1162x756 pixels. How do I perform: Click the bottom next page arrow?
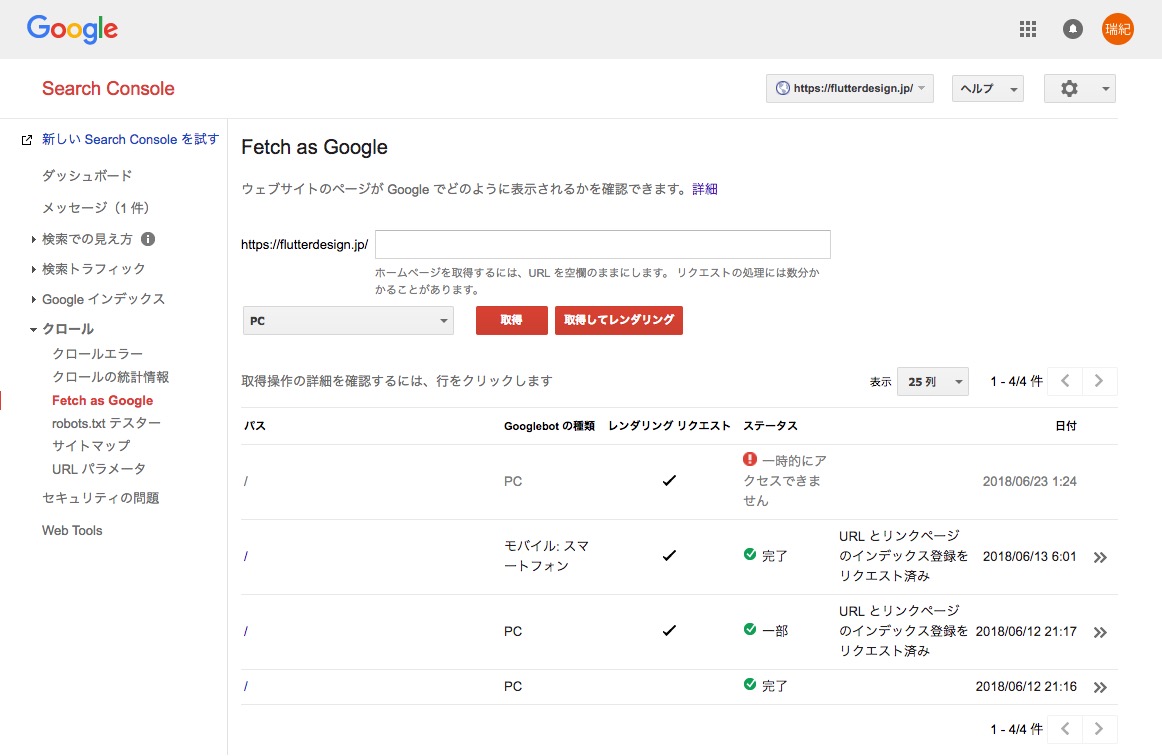pyautogui.click(x=1100, y=729)
